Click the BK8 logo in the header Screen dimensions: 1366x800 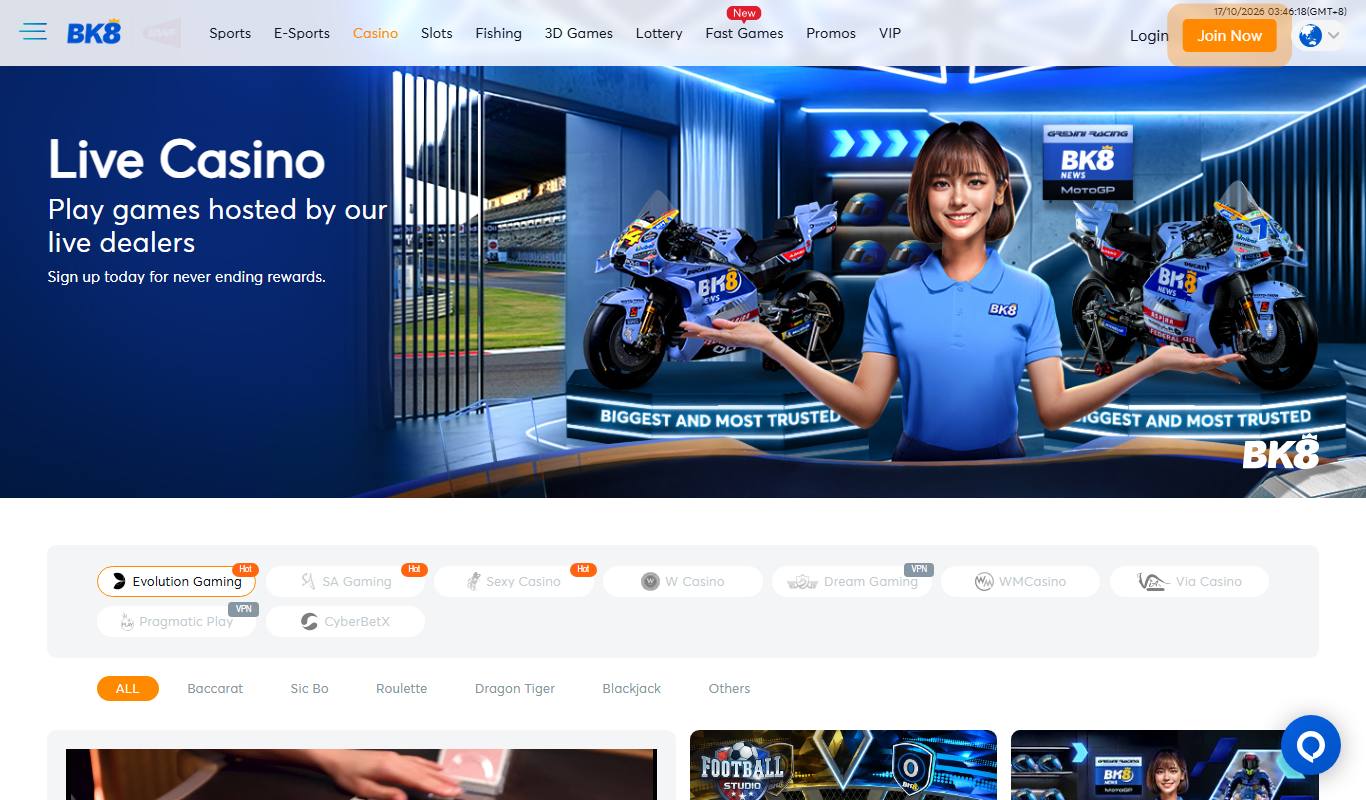[x=94, y=33]
